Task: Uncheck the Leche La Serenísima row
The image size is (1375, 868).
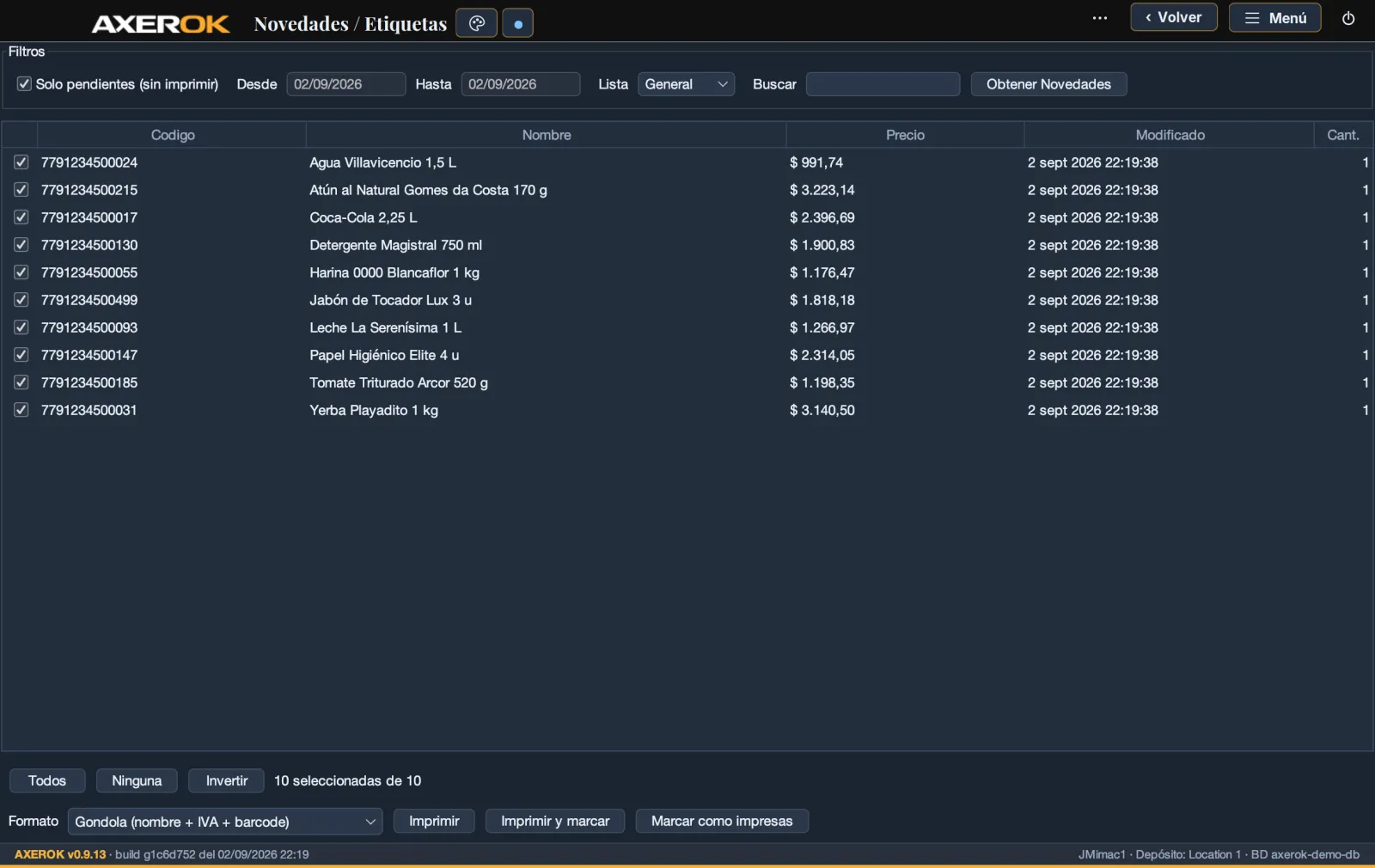Action: pyautogui.click(x=21, y=327)
